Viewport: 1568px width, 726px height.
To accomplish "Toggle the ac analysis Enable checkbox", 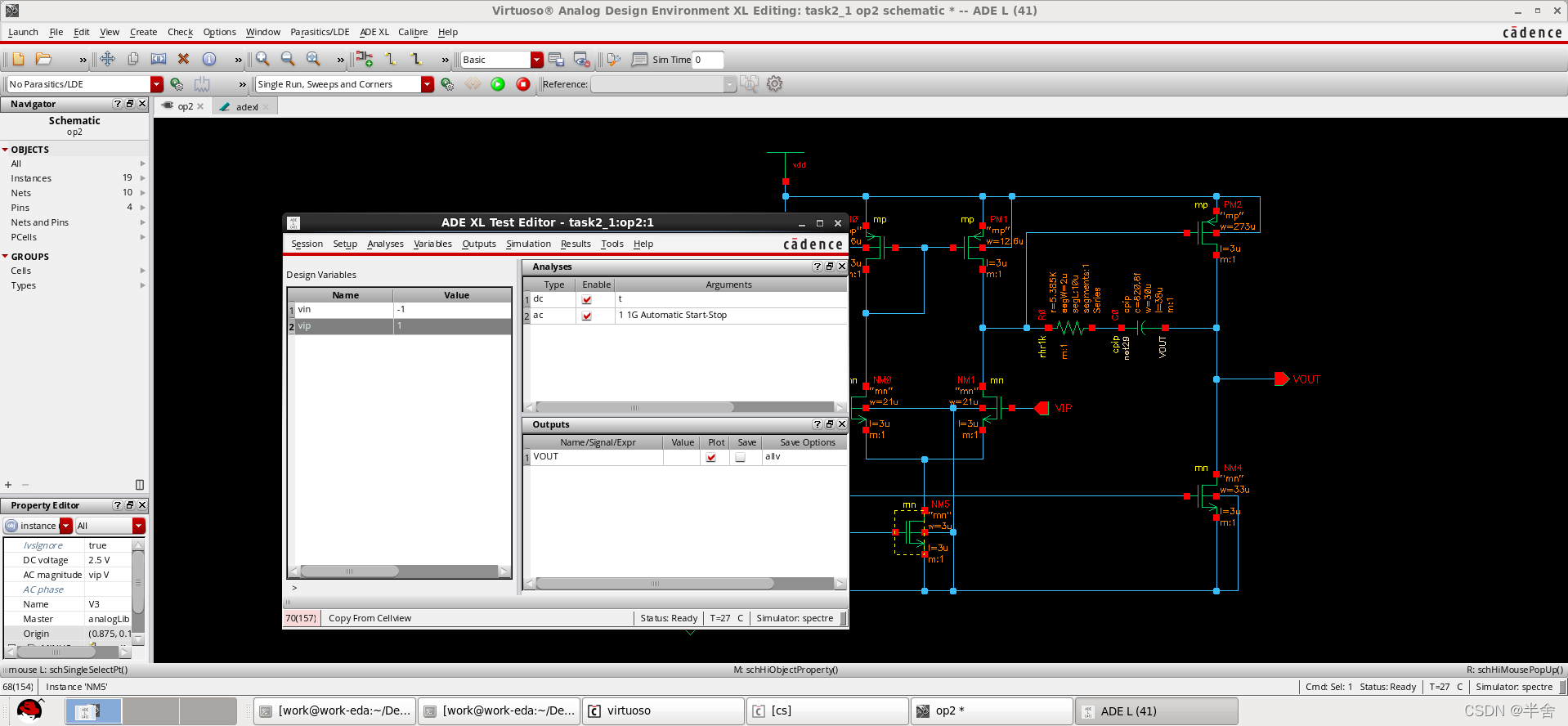I will coord(586,316).
